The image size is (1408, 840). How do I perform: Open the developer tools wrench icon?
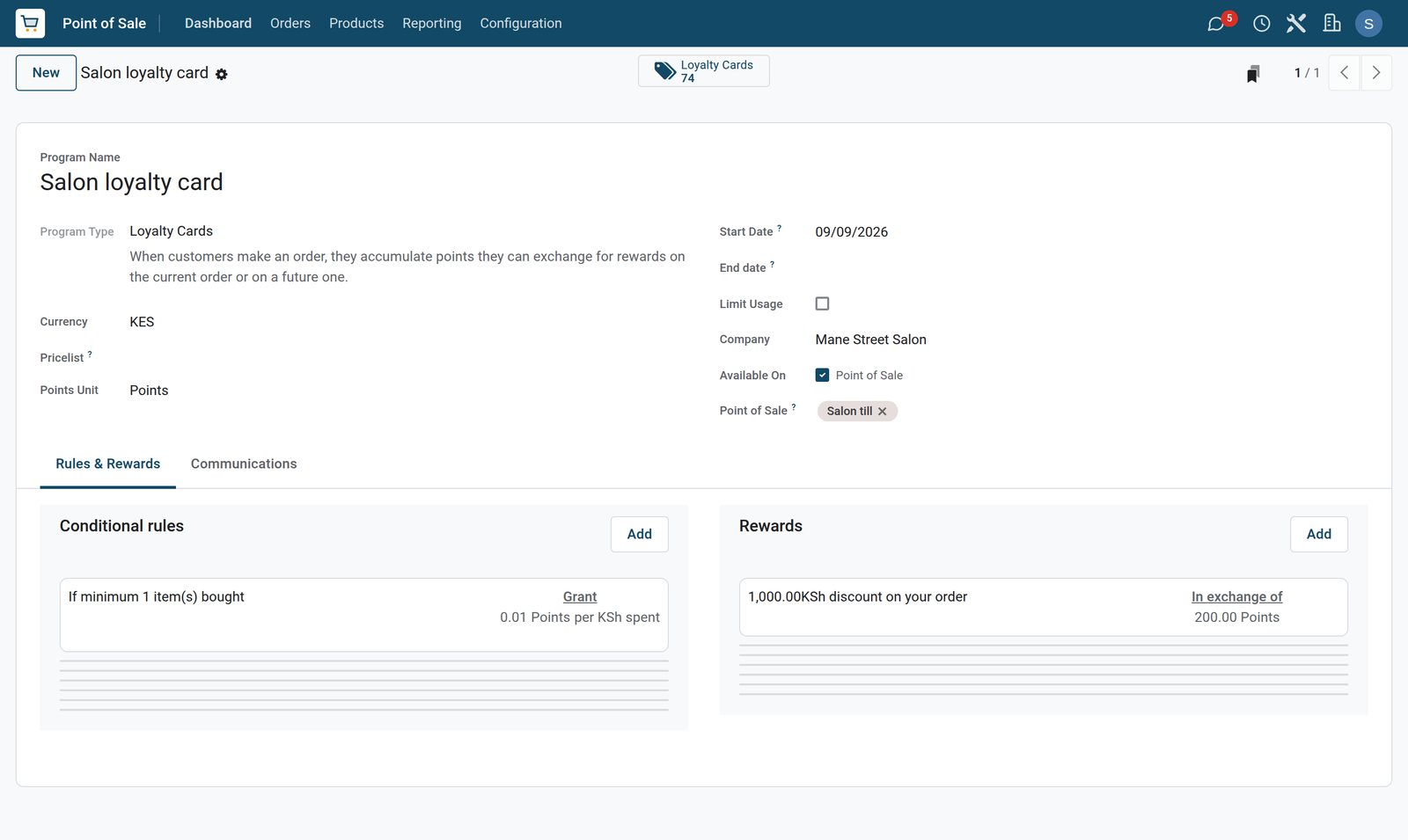[x=1295, y=24]
